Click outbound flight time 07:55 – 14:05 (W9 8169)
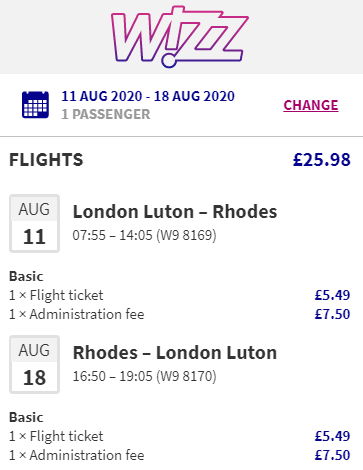The height and width of the screenshot is (470, 363). [144, 235]
